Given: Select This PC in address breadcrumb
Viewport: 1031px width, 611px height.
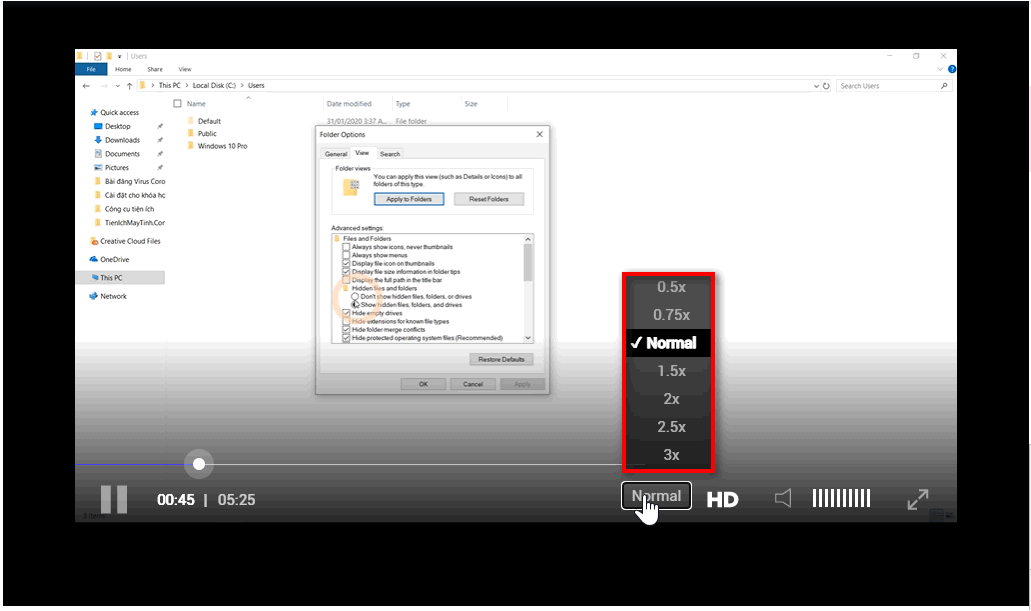Looking at the screenshot, I should 169,86.
